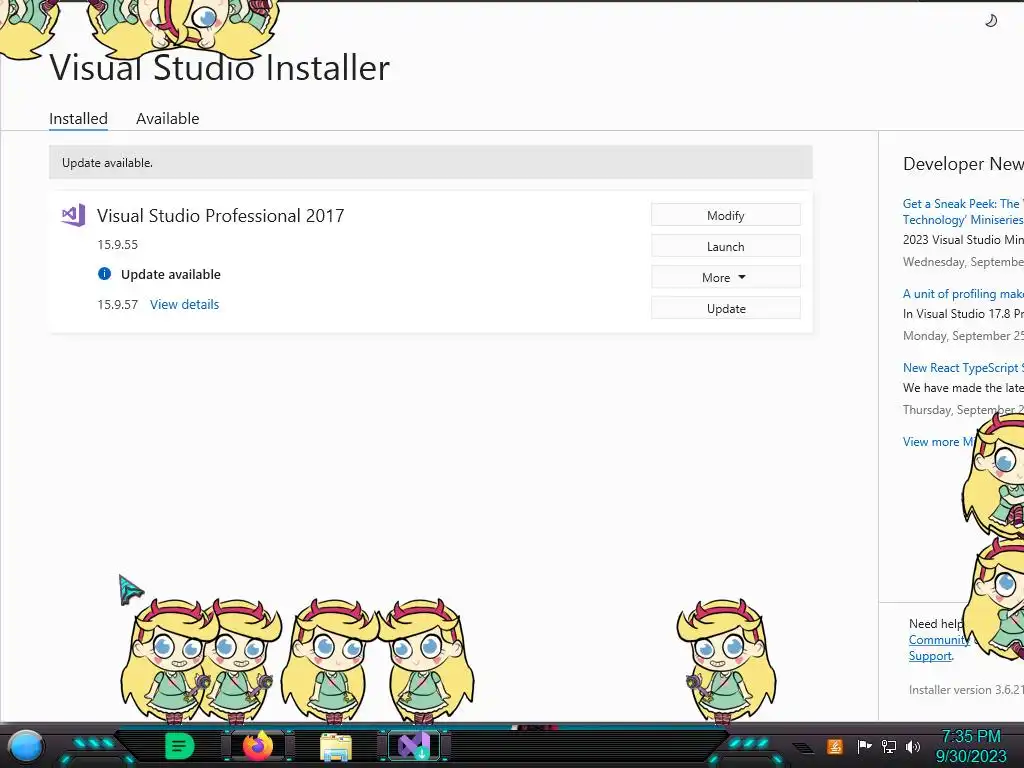
Task: Launch Visual Studio Professional 2017
Action: (726, 246)
